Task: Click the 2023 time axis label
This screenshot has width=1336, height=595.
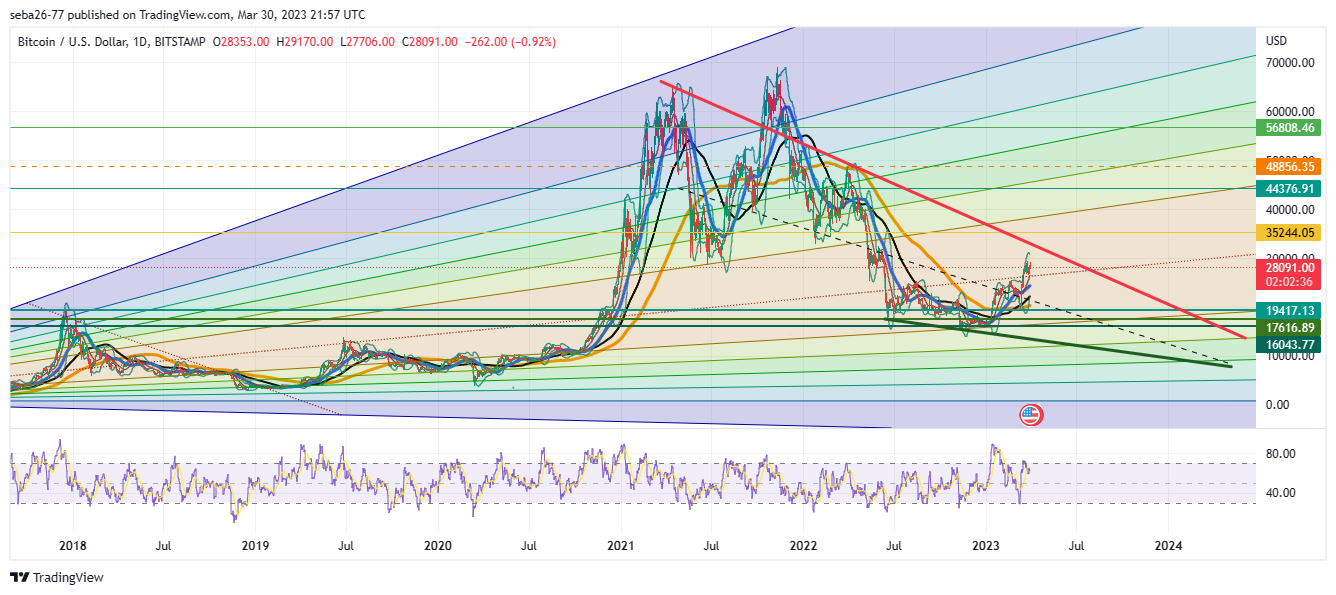Action: point(986,546)
